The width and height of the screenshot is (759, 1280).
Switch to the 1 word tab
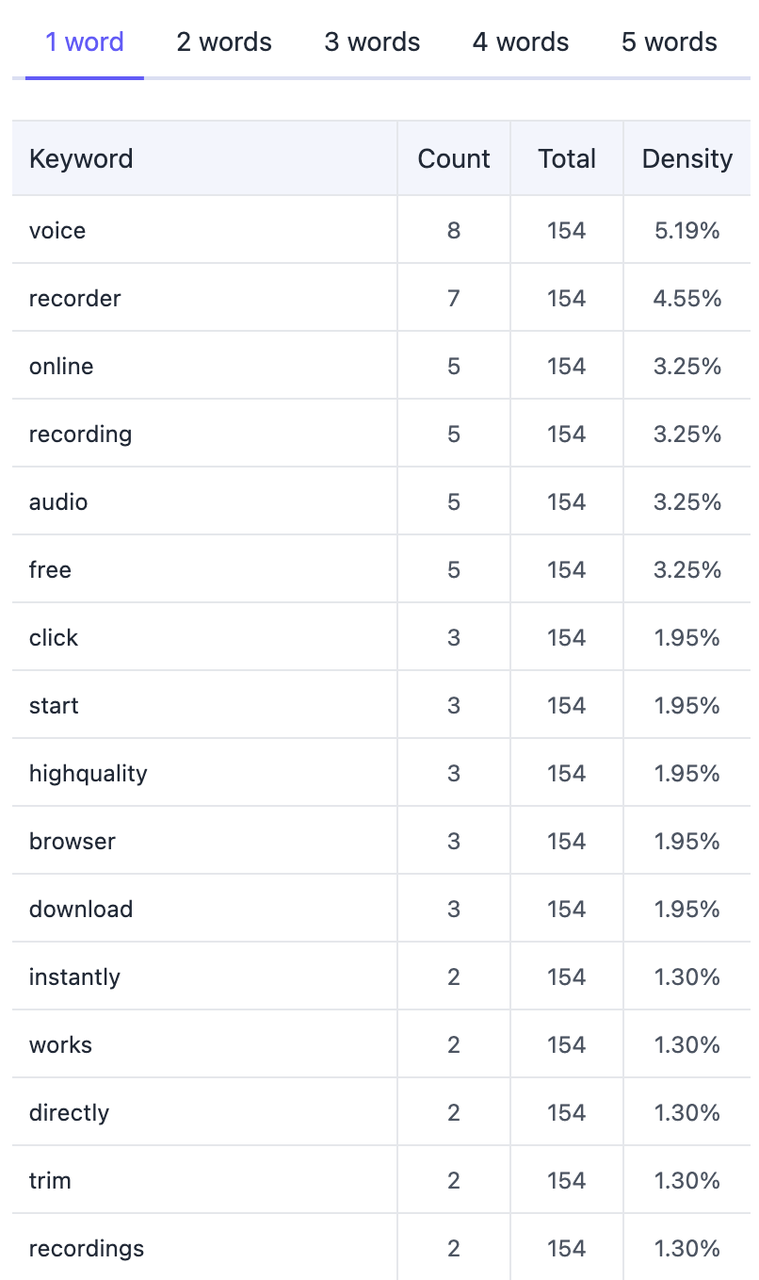pyautogui.click(x=84, y=42)
